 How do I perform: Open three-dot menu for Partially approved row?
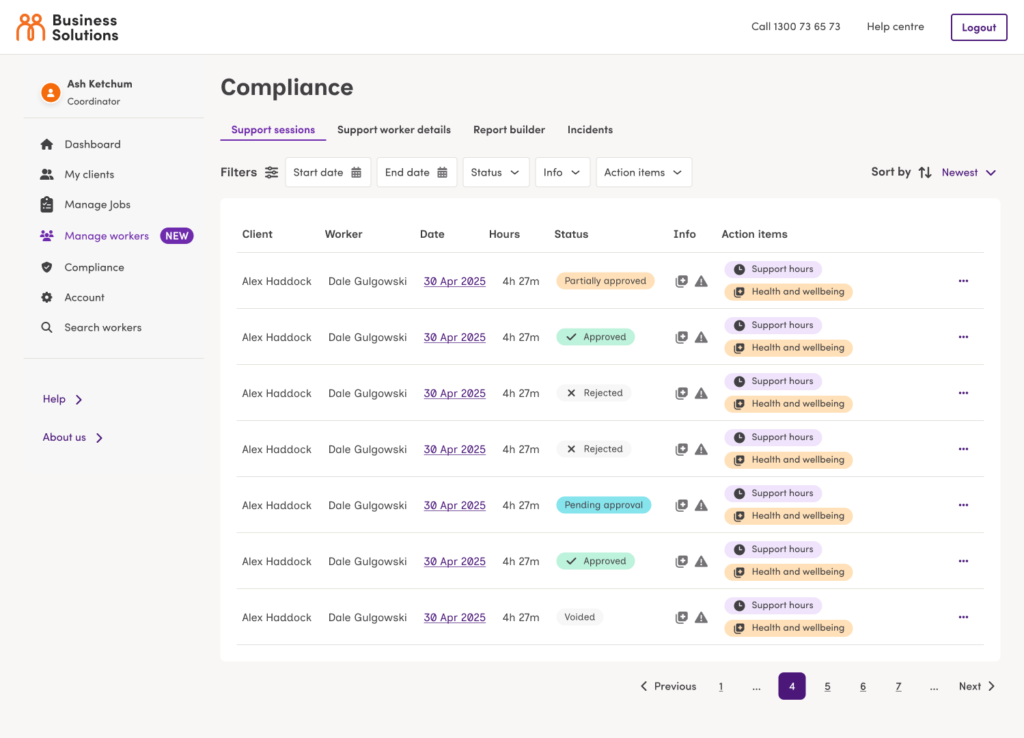963,282
